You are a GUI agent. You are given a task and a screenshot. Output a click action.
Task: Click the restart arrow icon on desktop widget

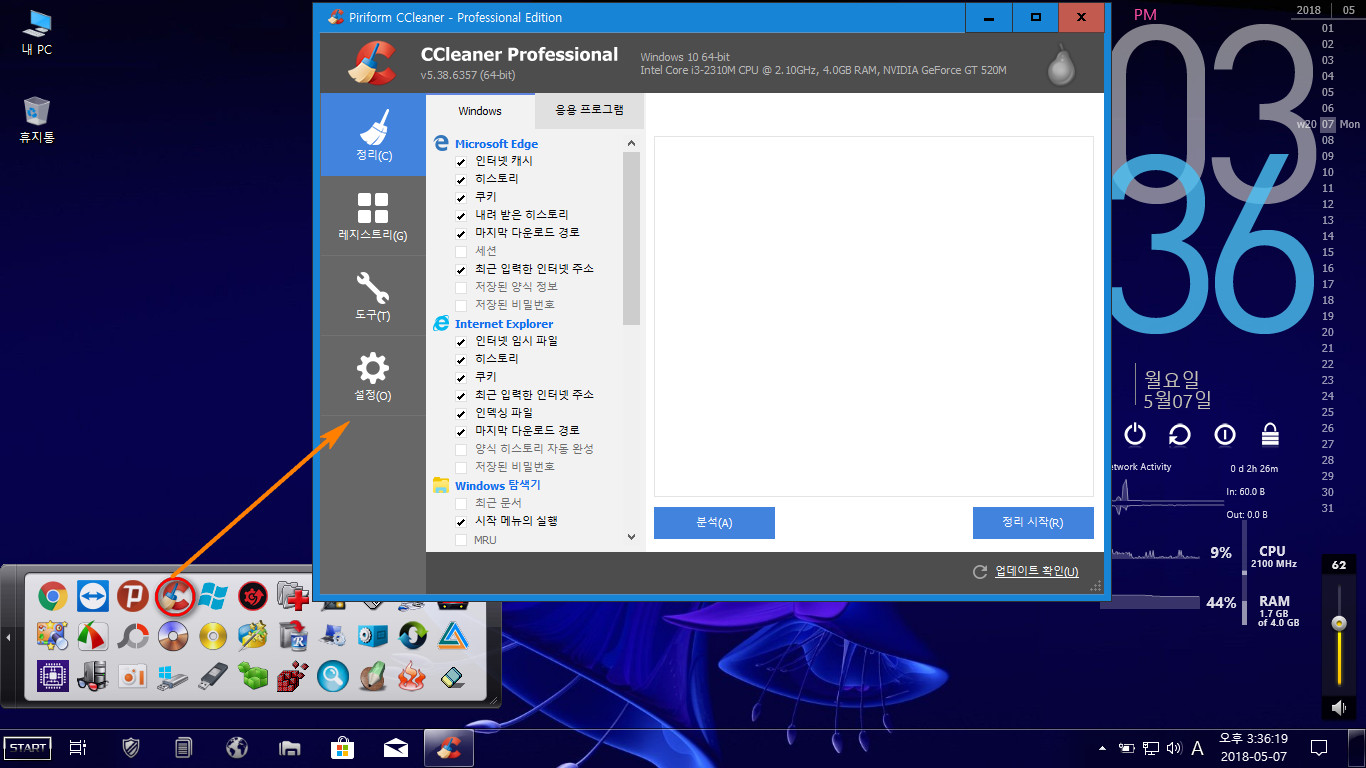tap(1180, 434)
